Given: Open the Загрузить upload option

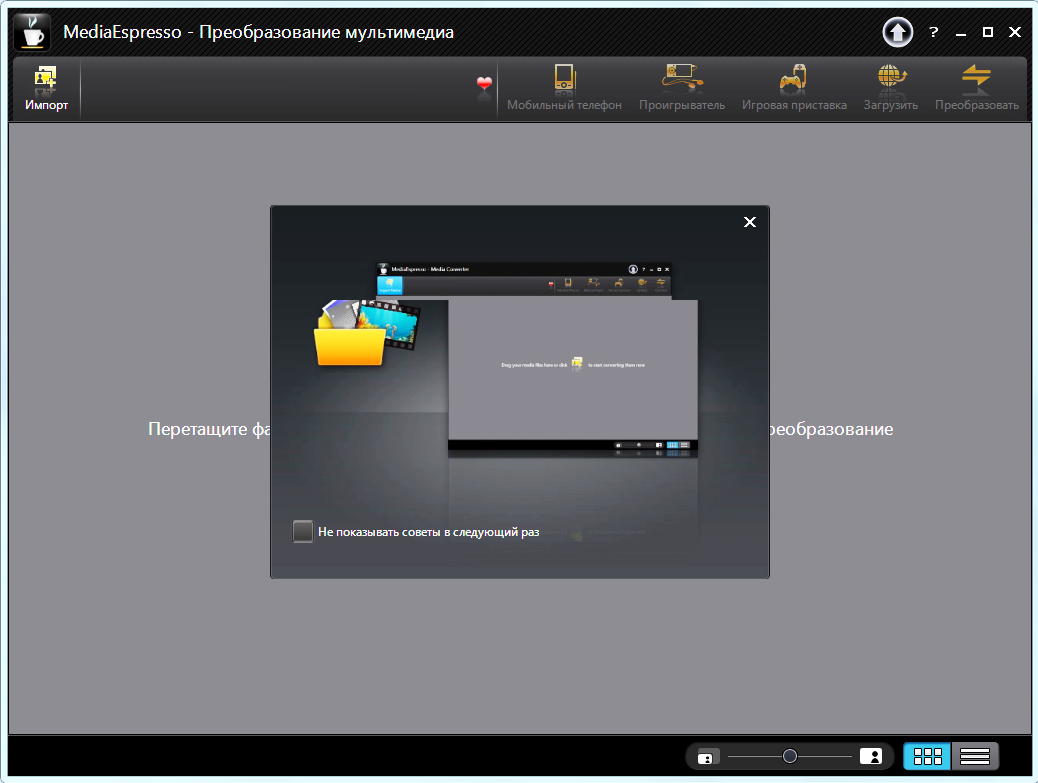Looking at the screenshot, I should 890,80.
